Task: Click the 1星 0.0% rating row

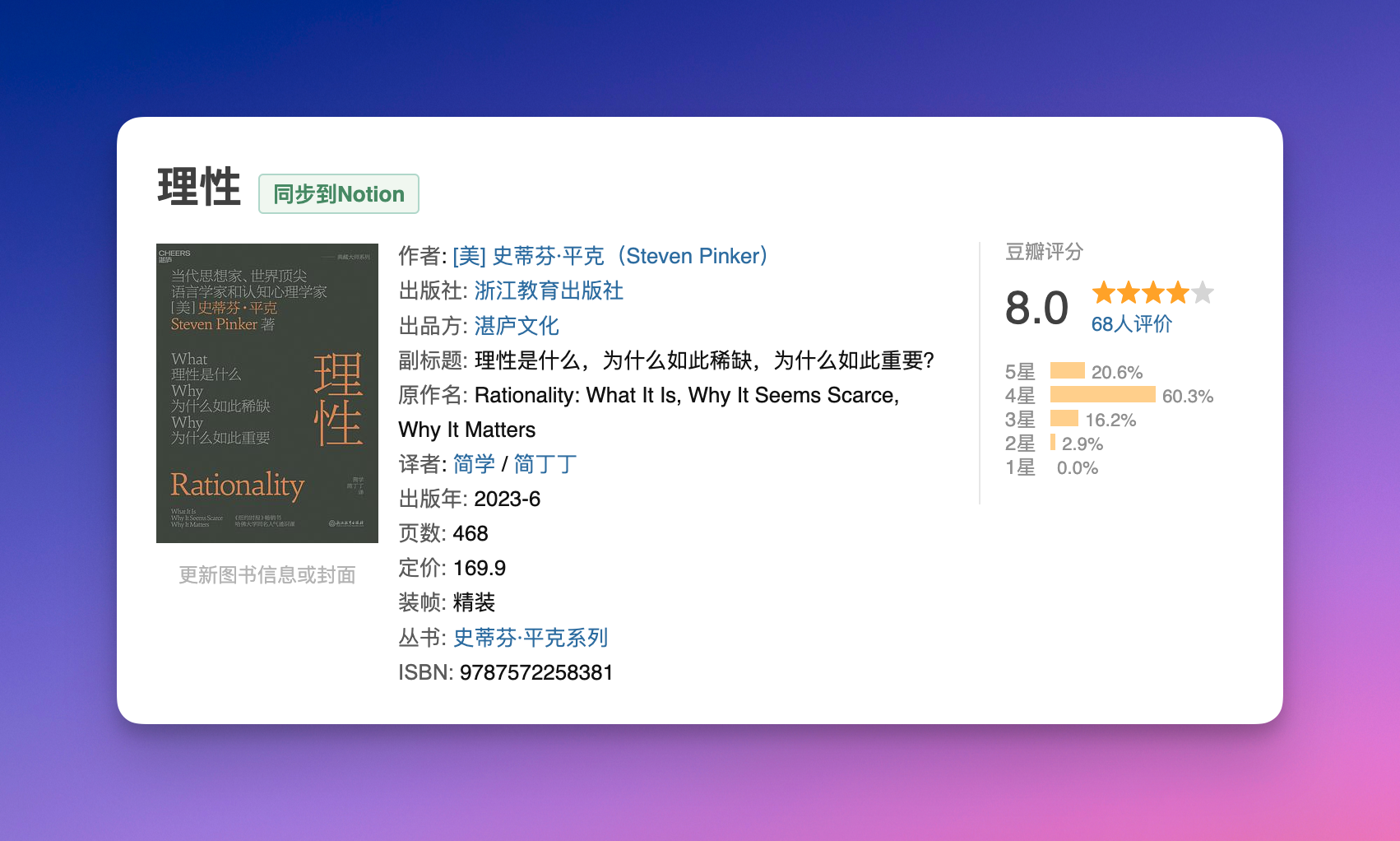Action: pos(1051,467)
